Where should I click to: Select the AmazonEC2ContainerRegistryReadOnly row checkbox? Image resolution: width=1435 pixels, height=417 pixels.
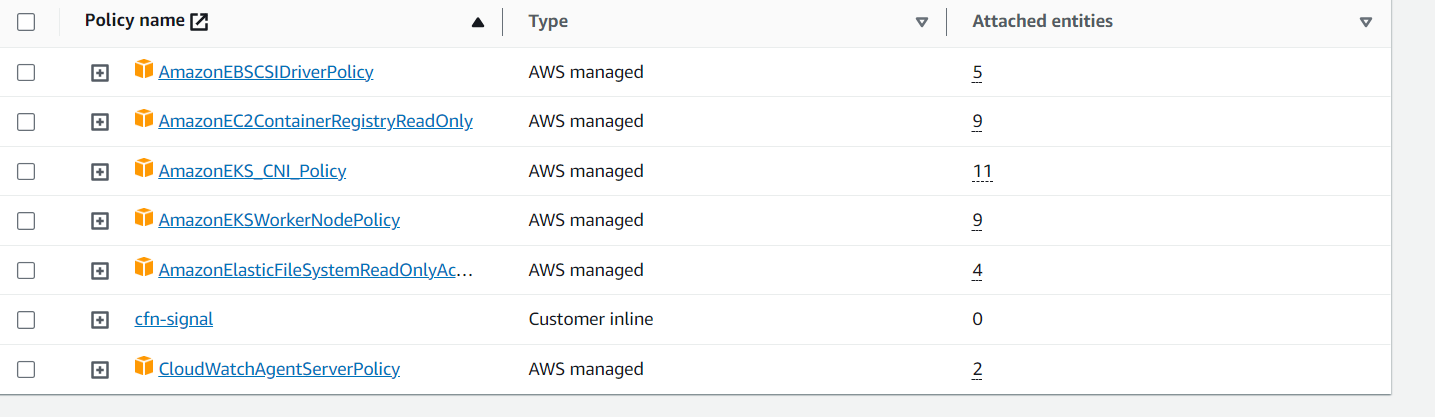pos(26,122)
